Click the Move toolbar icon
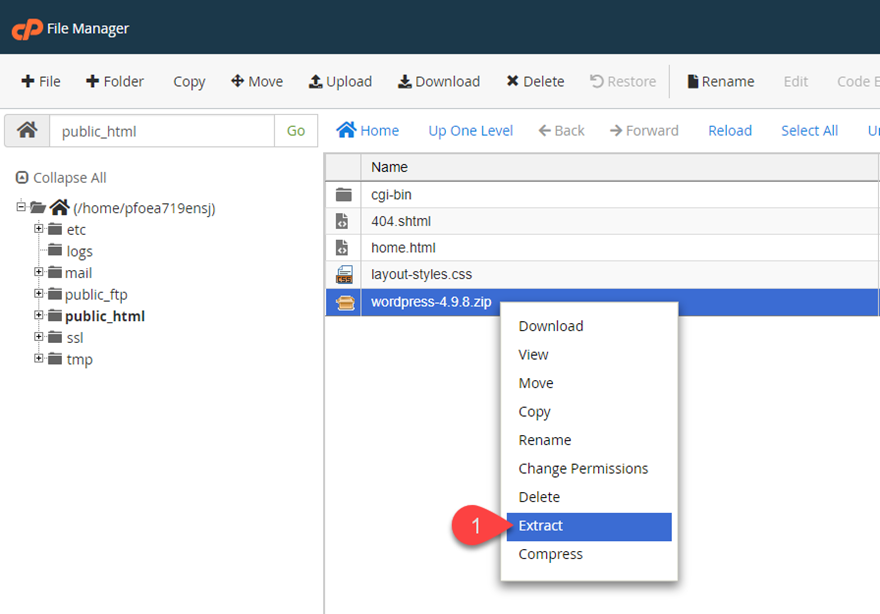Screen dimensions: 880x614 click(x=256, y=81)
